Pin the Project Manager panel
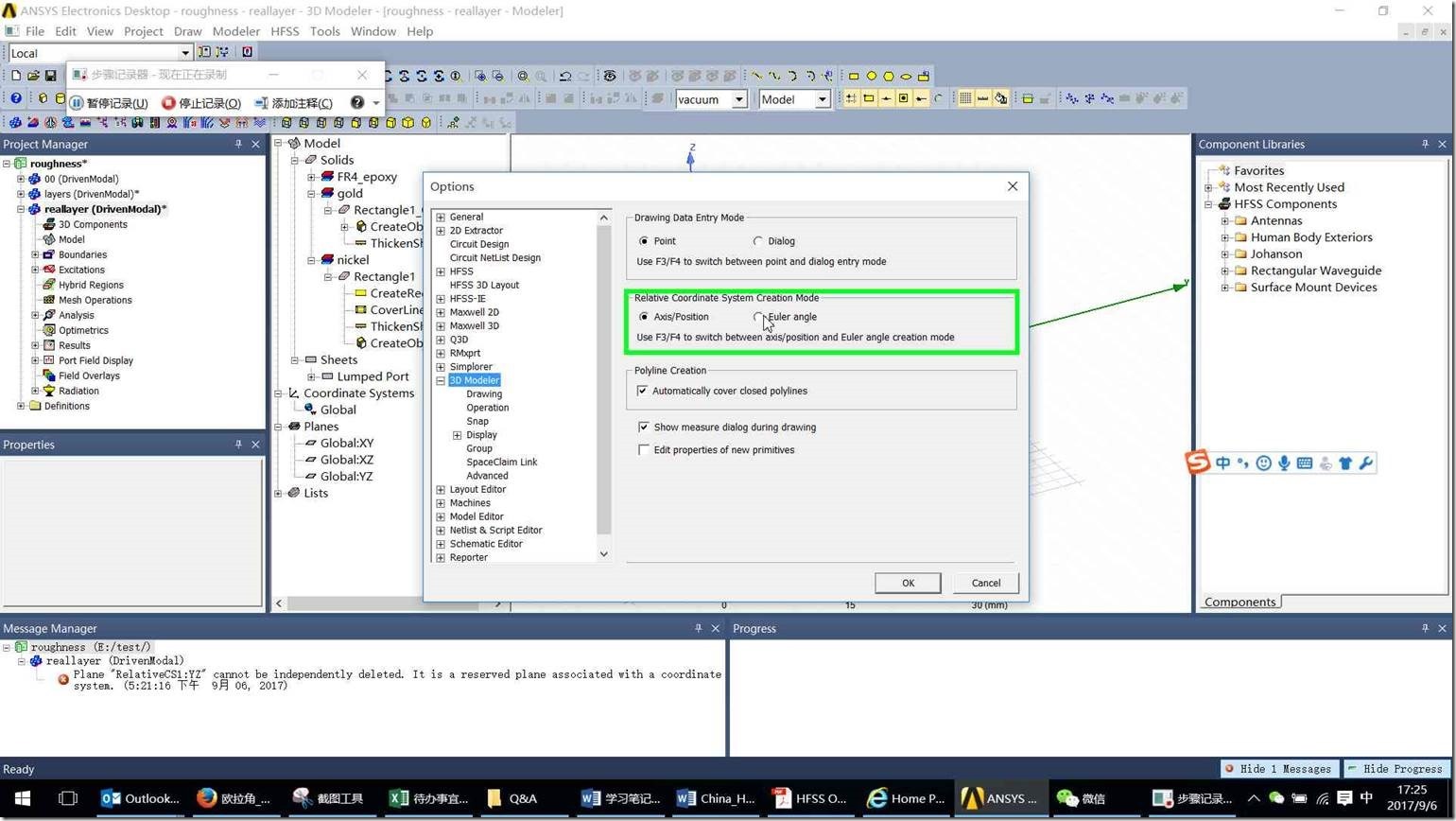The height and width of the screenshot is (821, 1456). pyautogui.click(x=238, y=144)
